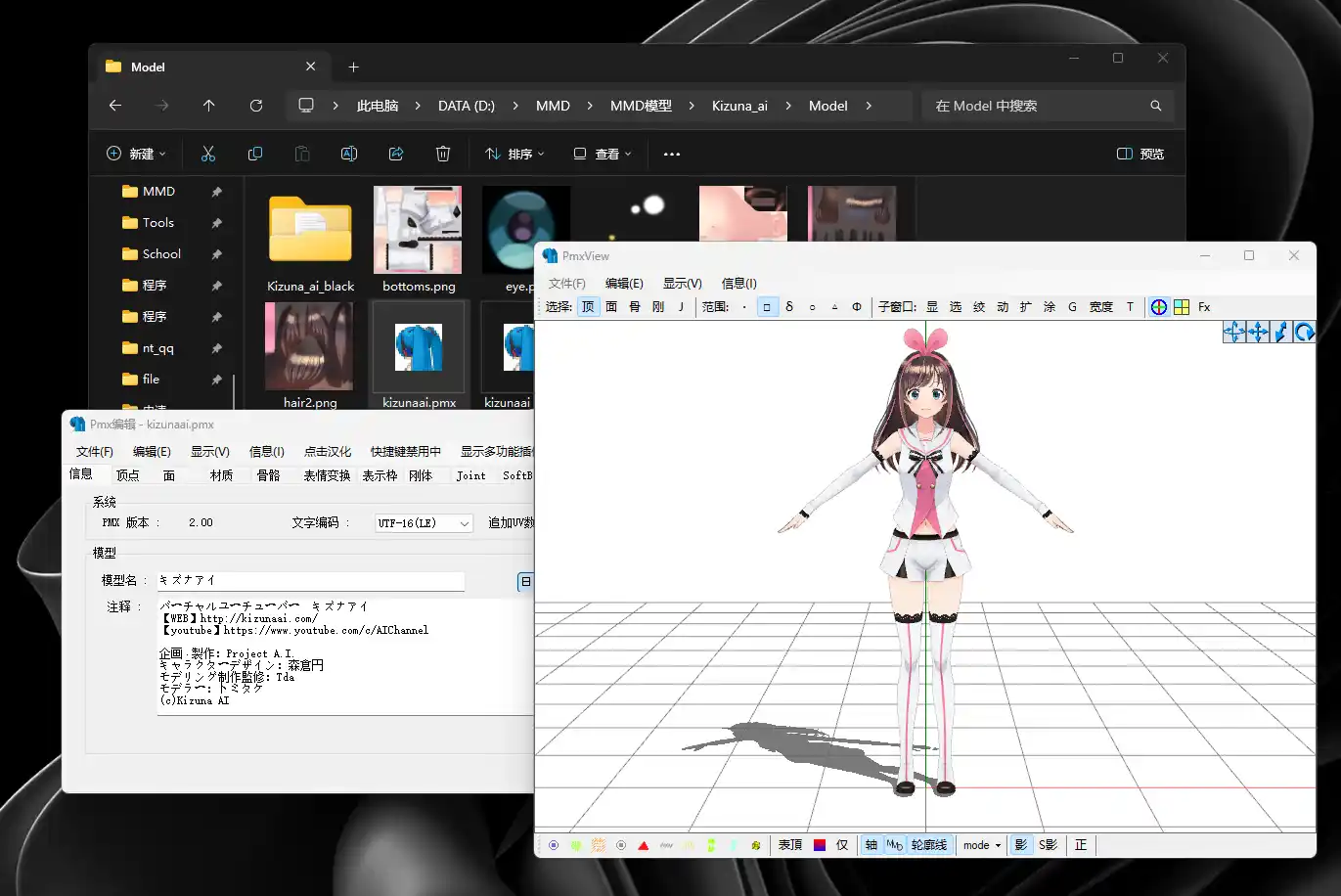Click the red-blue color swatch in PmxView

pos(820,845)
